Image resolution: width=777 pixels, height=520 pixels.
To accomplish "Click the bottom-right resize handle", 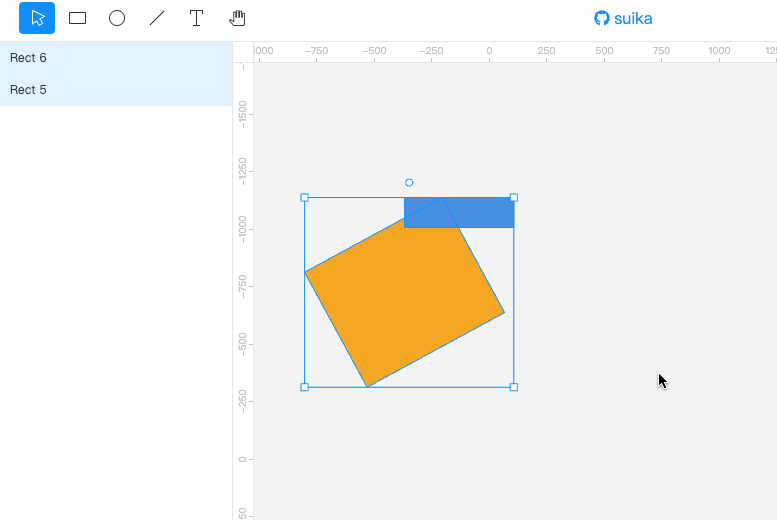I will [514, 387].
